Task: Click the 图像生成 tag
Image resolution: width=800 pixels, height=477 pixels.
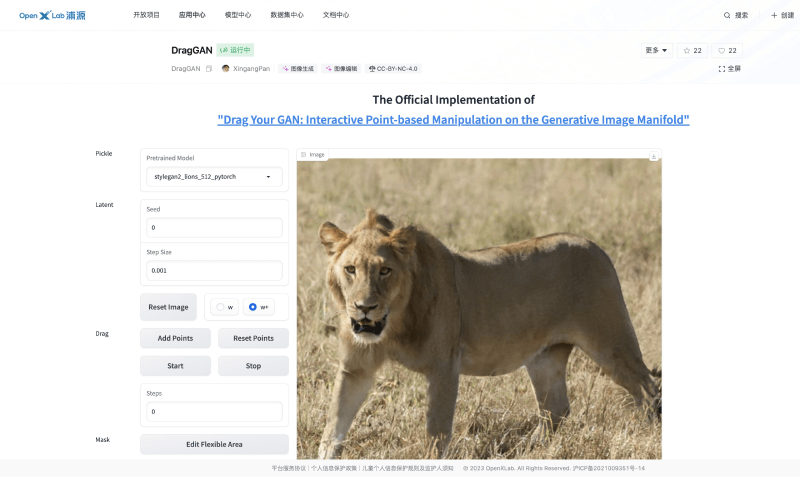Action: pyautogui.click(x=298, y=69)
